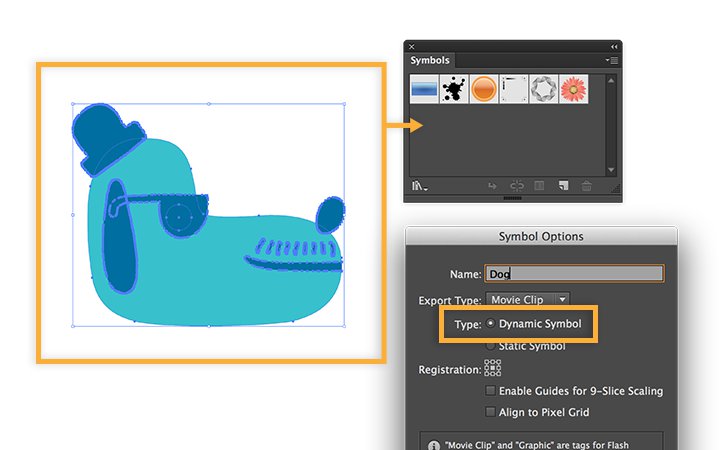Enable Guides for 9-Slice Scaling checkbox
This screenshot has width=725, height=450.
(490, 390)
